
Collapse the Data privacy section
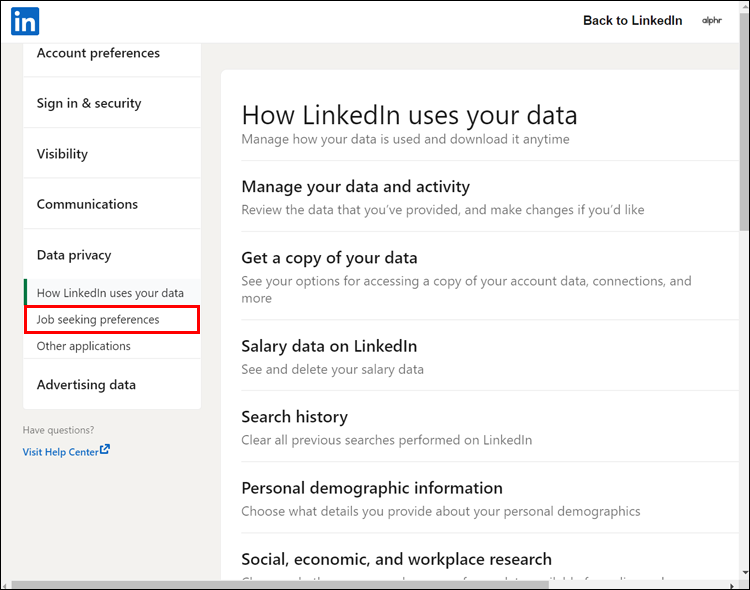pyautogui.click(x=74, y=255)
